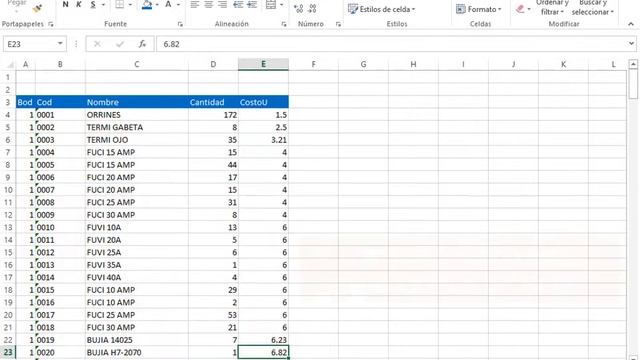
Task: Click Select All corner triangle
Action: (x=10, y=64)
